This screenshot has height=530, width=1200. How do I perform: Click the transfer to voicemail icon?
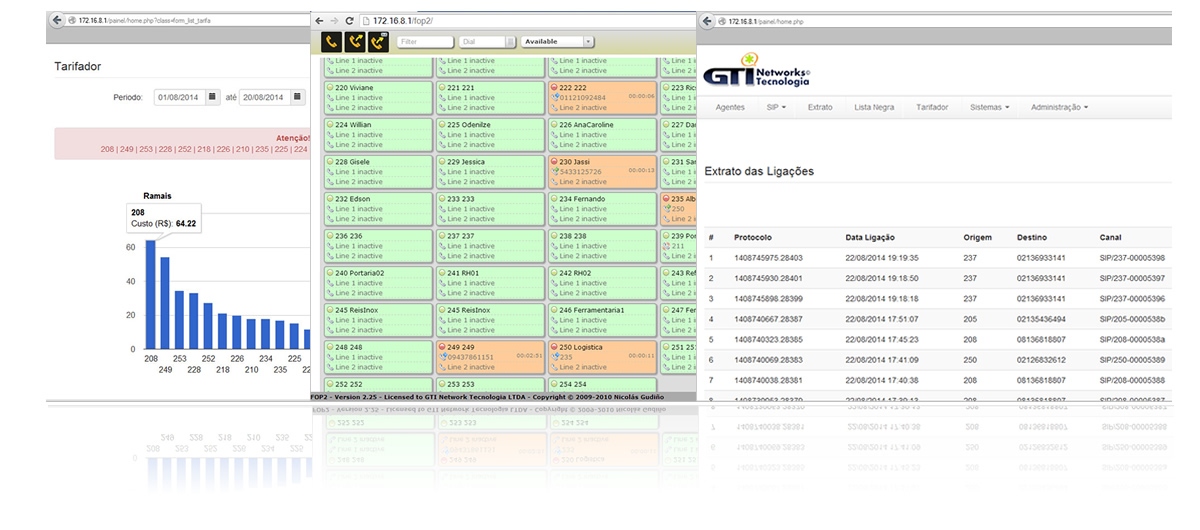(378, 42)
